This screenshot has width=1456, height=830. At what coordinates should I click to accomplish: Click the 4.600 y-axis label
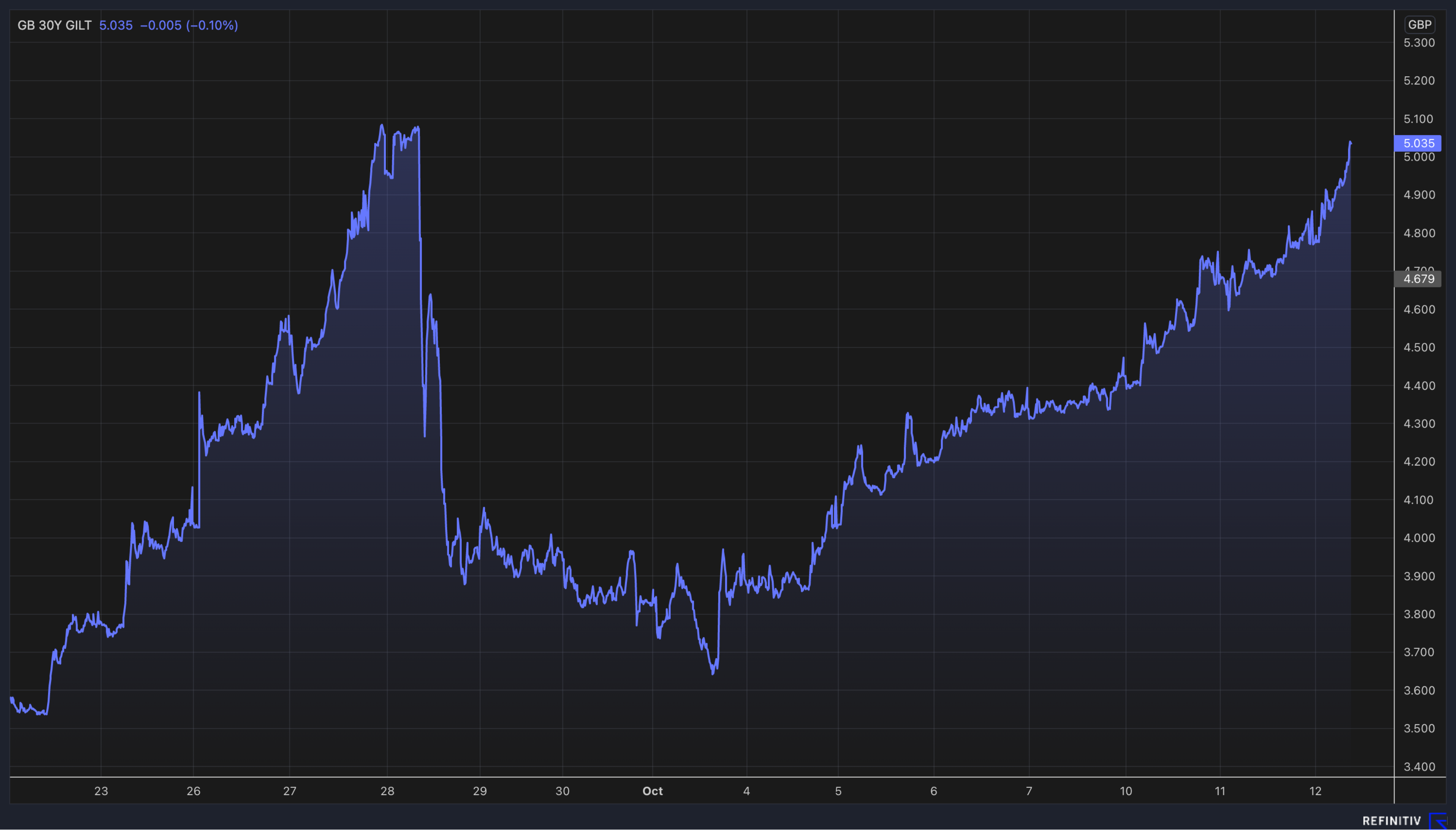[1419, 310]
